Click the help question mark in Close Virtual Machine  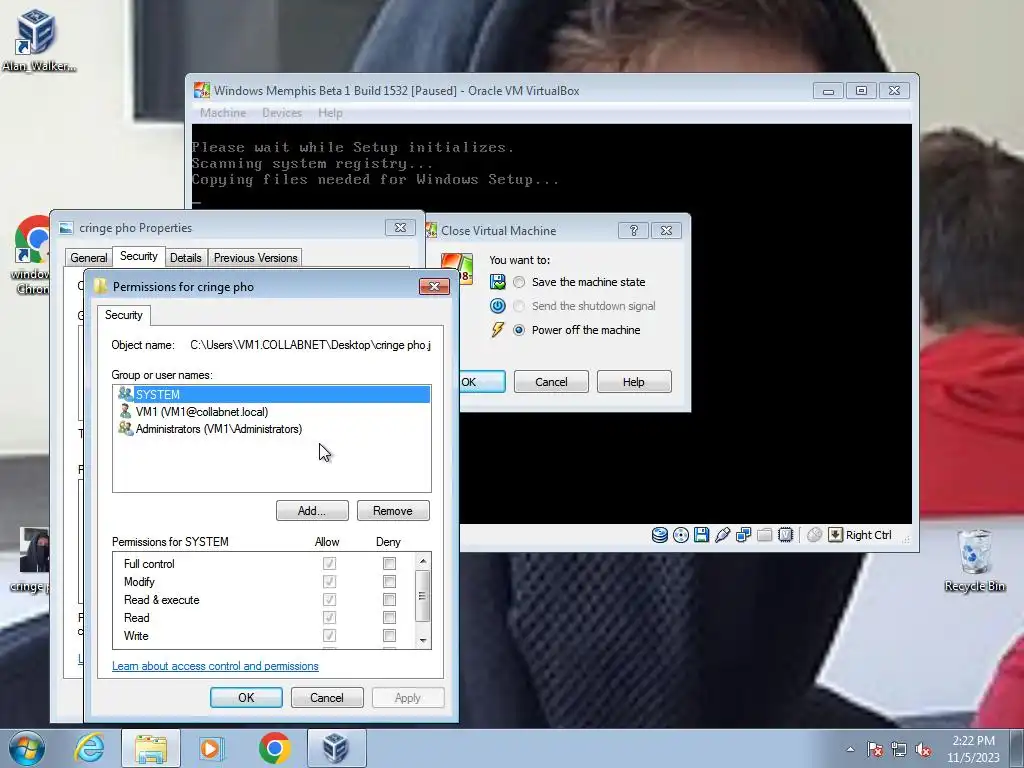pos(633,231)
